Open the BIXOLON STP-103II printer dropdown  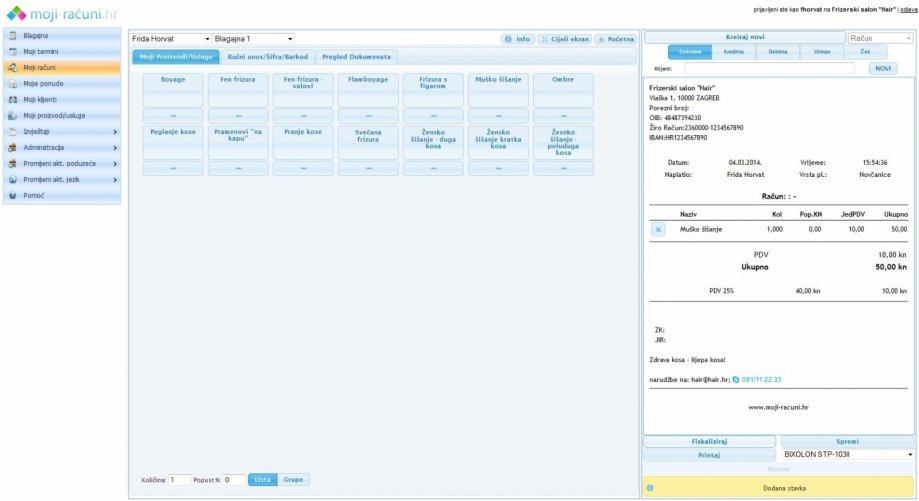point(847,454)
